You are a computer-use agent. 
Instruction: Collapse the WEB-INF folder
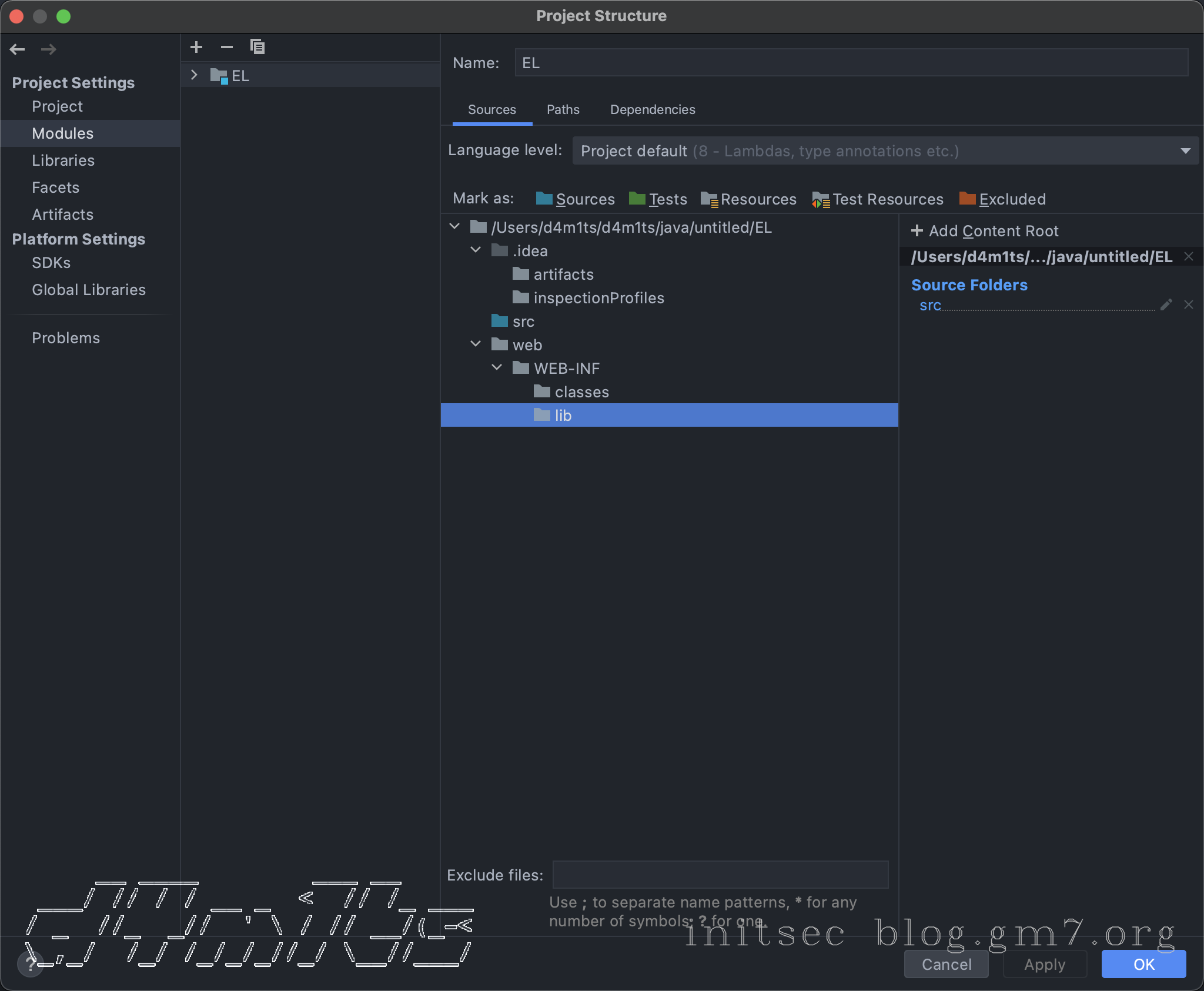pos(497,367)
